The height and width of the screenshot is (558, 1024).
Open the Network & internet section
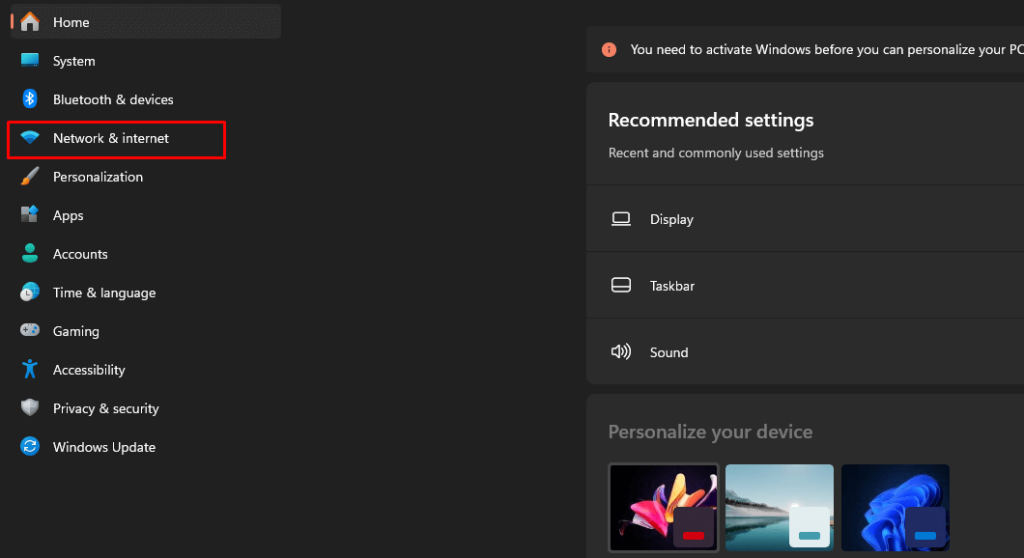(111, 138)
